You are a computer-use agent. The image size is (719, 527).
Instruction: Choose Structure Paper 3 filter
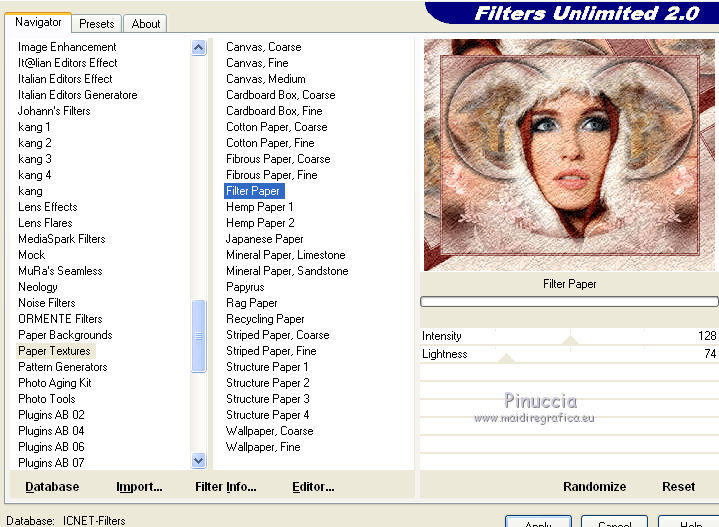pos(268,399)
